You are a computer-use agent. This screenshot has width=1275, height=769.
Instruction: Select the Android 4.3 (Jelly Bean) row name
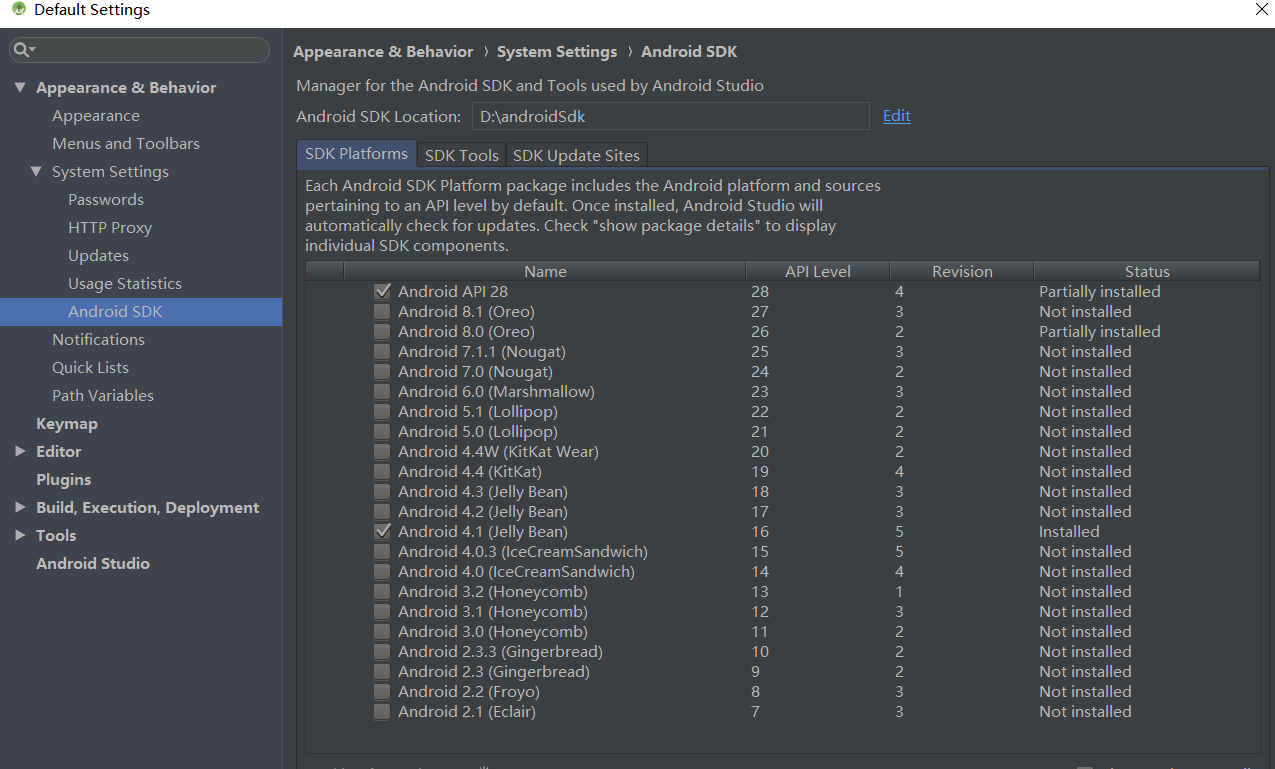[x=483, y=492]
